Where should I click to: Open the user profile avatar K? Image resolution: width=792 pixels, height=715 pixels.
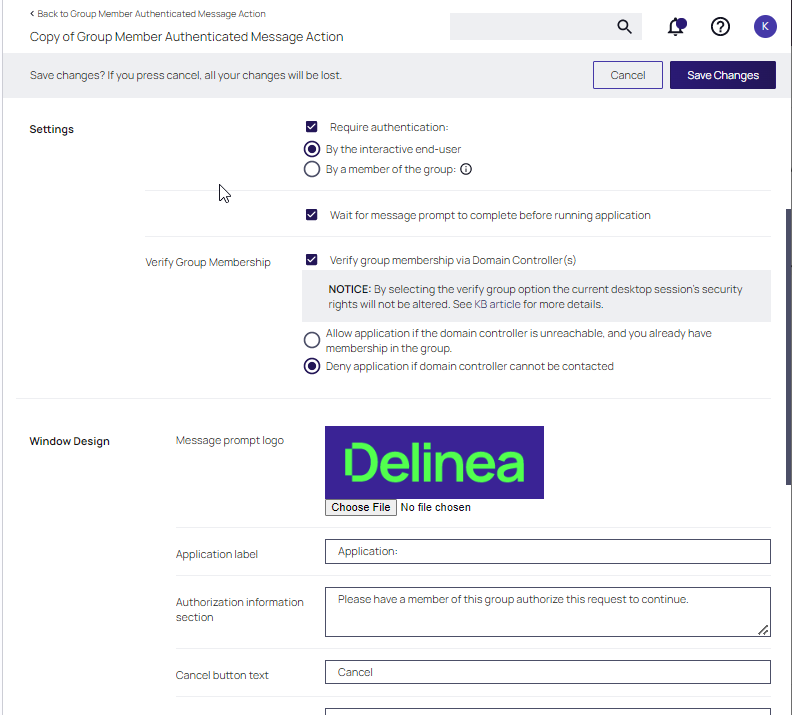[x=764, y=27]
